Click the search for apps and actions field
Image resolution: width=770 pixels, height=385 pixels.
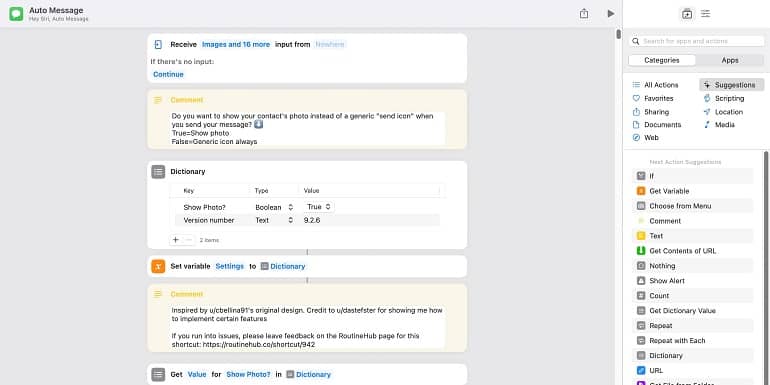pos(696,41)
